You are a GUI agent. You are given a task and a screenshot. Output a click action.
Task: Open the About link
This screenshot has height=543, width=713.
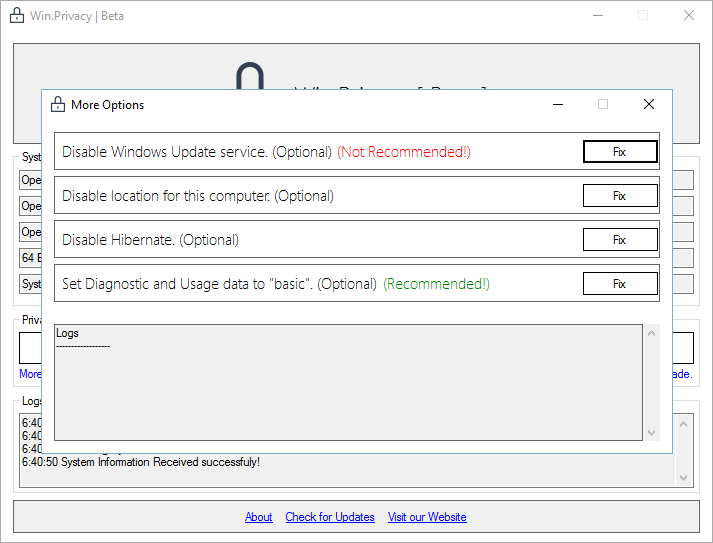click(x=259, y=517)
